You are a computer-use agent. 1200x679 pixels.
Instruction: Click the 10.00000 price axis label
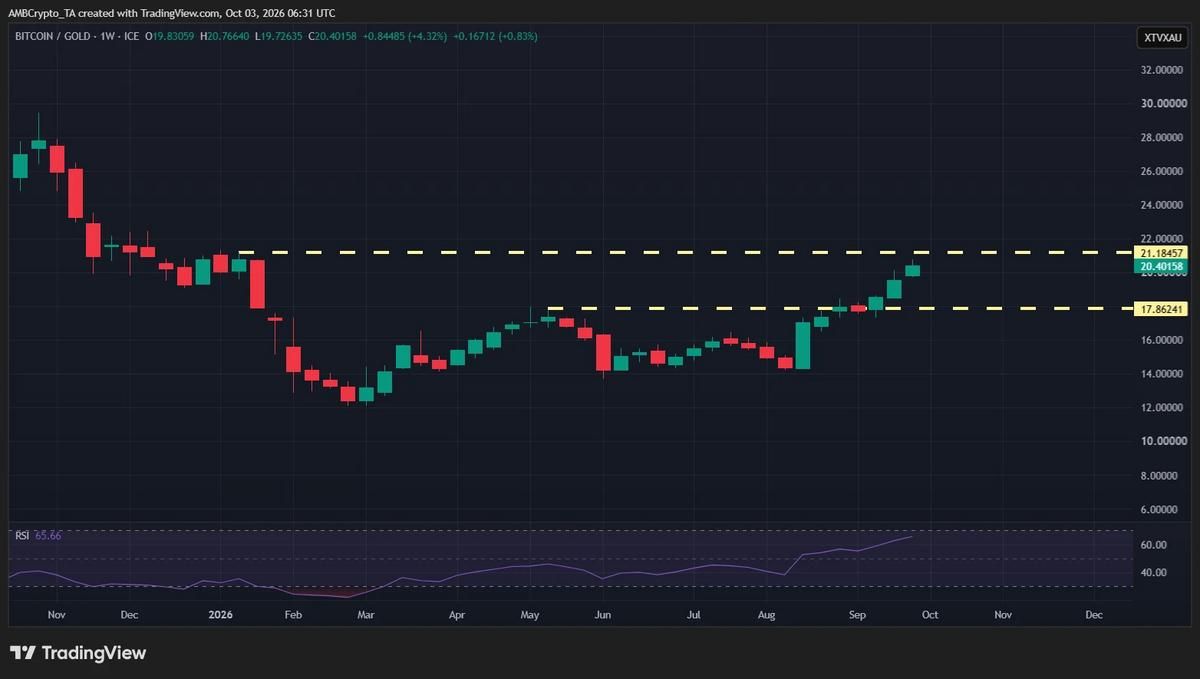click(x=1162, y=441)
